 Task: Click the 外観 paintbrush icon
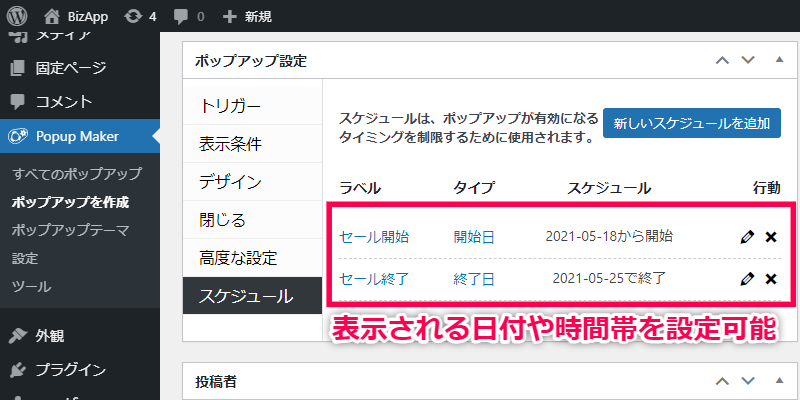[17, 336]
